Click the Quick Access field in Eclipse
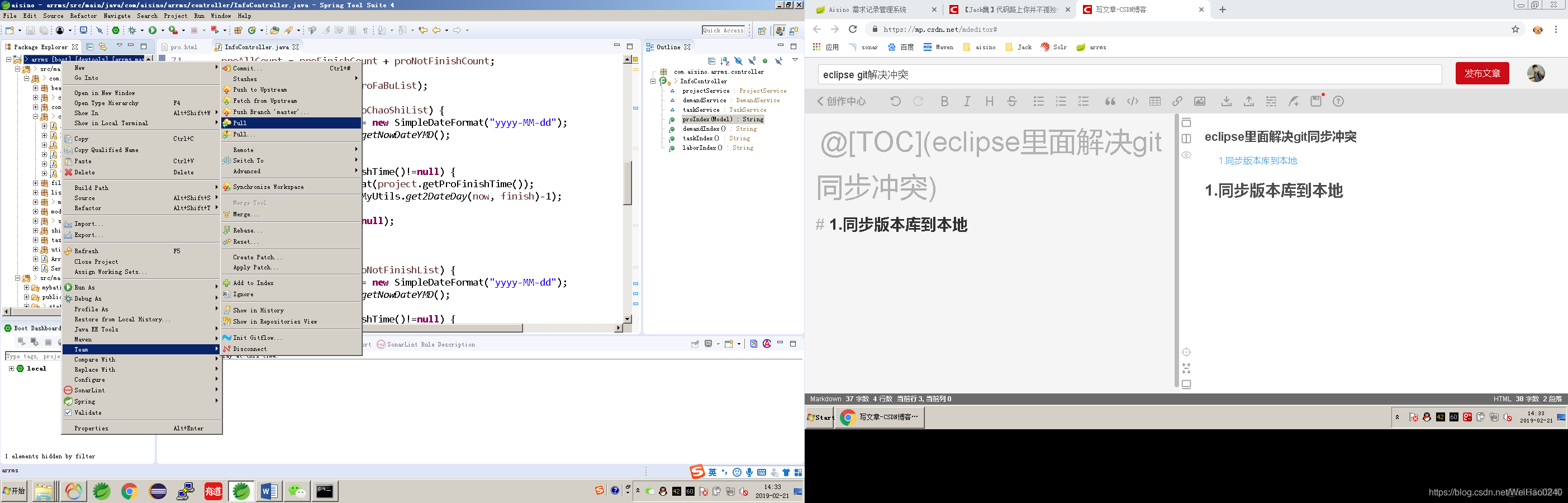The width and height of the screenshot is (1568, 503). pos(723,30)
